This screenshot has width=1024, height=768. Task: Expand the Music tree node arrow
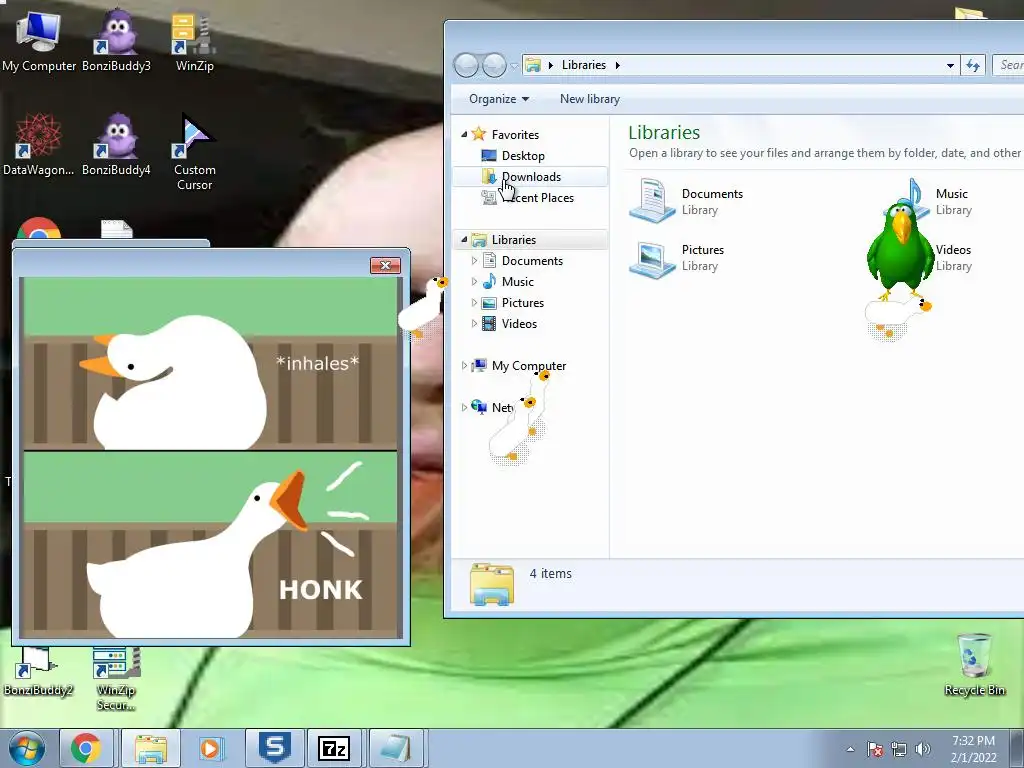(x=474, y=281)
